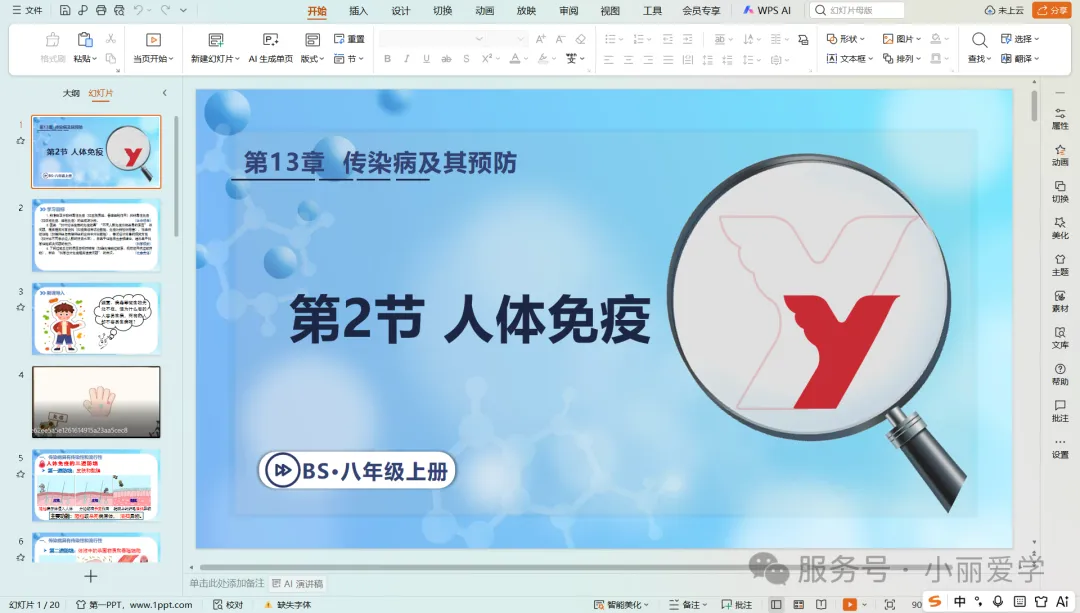Viewport: 1080px width, 613px height.
Task: Open the 图片 (Picture) dropdown
Action: [902, 39]
